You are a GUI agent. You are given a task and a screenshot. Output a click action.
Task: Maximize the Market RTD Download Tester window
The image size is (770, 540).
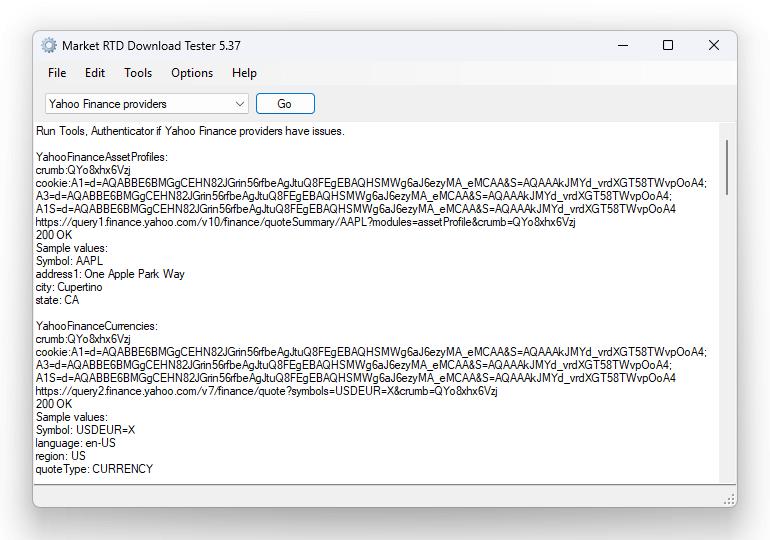point(668,46)
